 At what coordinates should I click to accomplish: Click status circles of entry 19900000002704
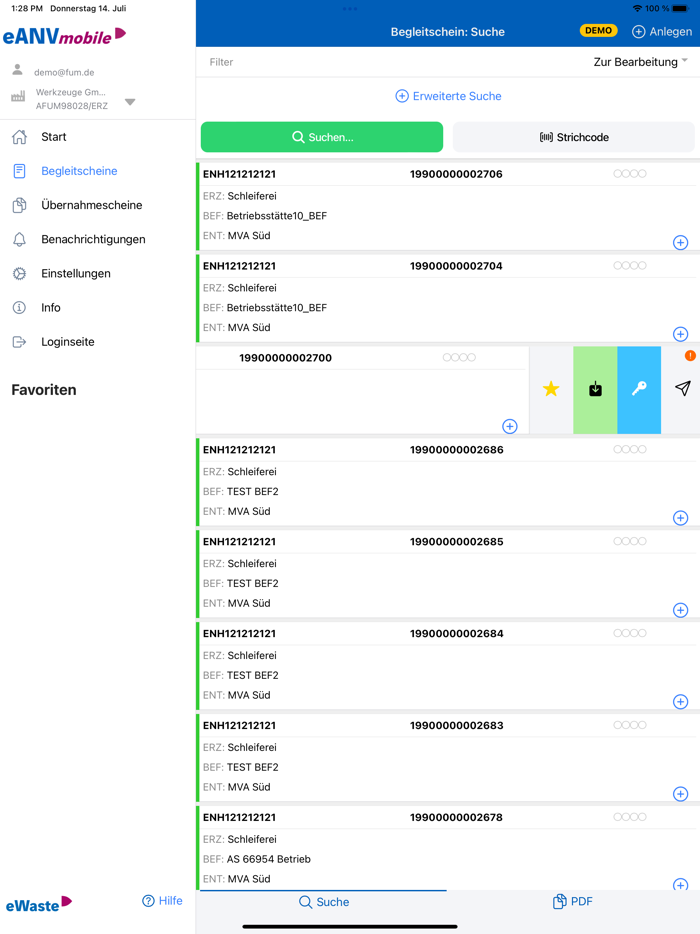click(x=630, y=266)
